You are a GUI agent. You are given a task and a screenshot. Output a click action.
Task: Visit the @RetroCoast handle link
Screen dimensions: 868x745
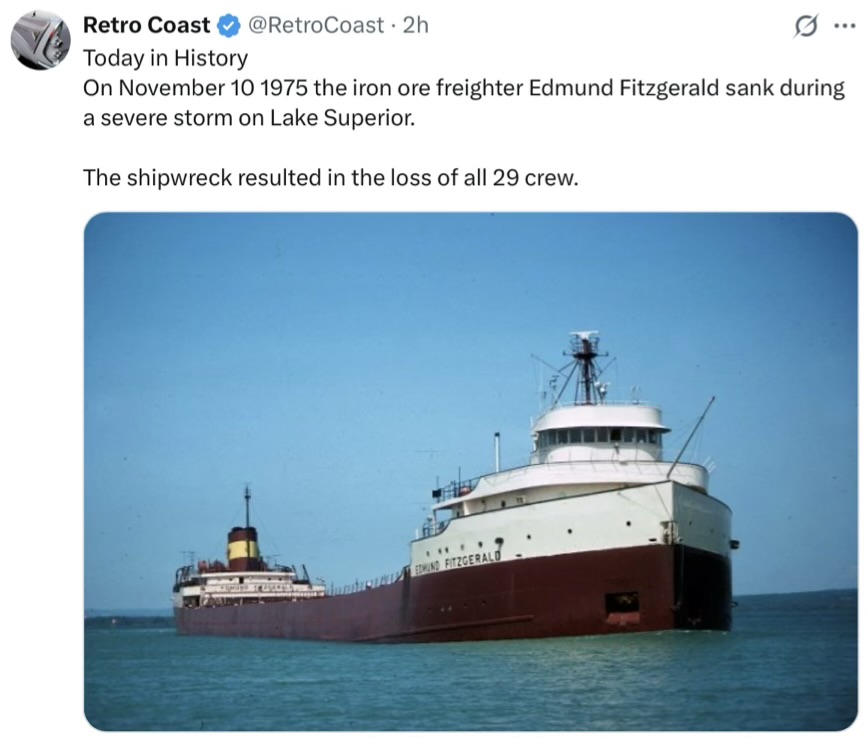click(x=314, y=25)
